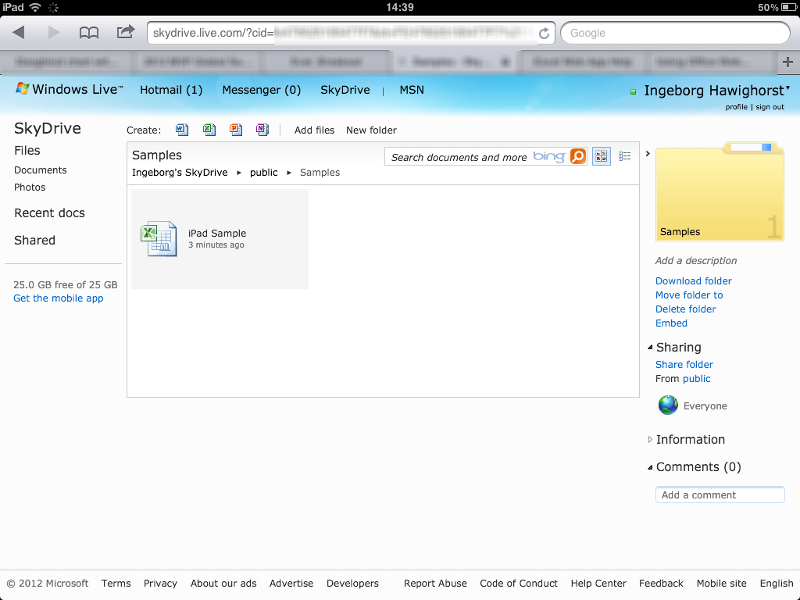
Task: Click Add files
Action: coord(314,130)
